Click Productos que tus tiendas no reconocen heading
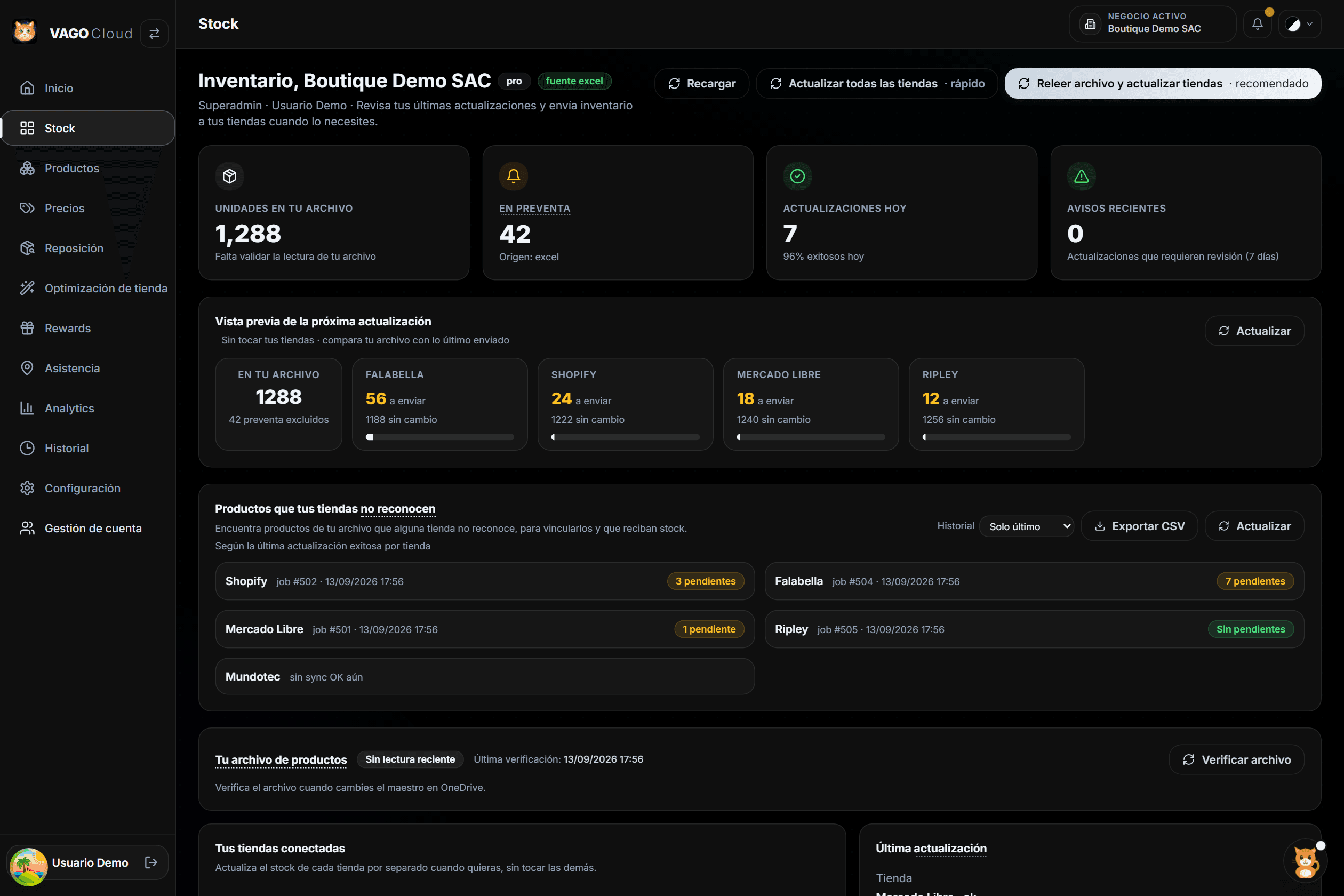This screenshot has width=1344, height=896. [x=325, y=509]
